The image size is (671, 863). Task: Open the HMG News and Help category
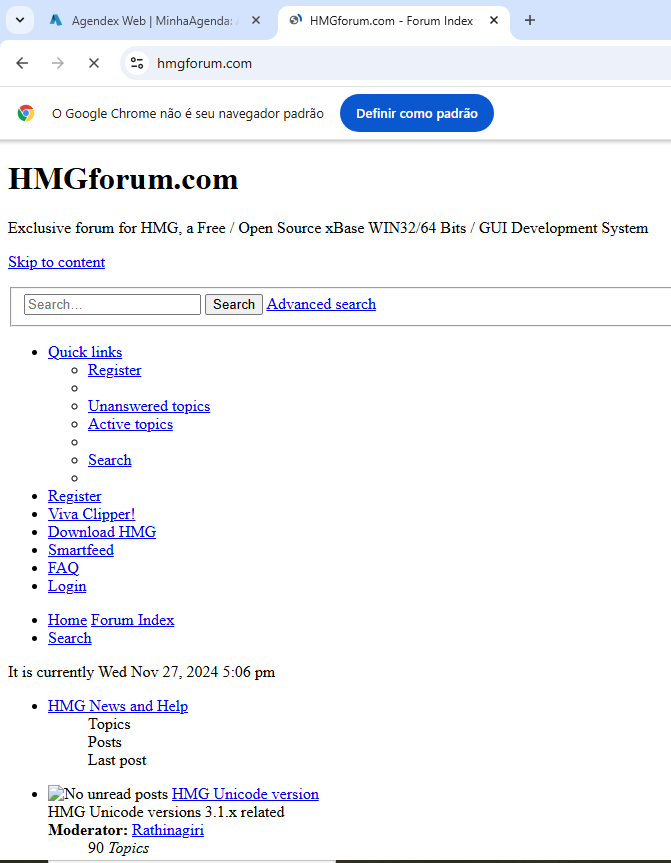[118, 706]
